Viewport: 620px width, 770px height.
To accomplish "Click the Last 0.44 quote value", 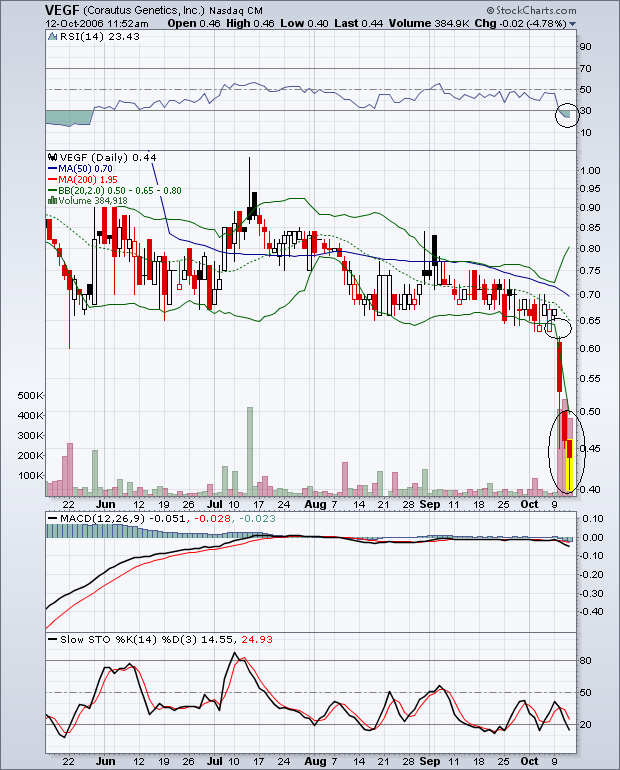I will tap(358, 24).
